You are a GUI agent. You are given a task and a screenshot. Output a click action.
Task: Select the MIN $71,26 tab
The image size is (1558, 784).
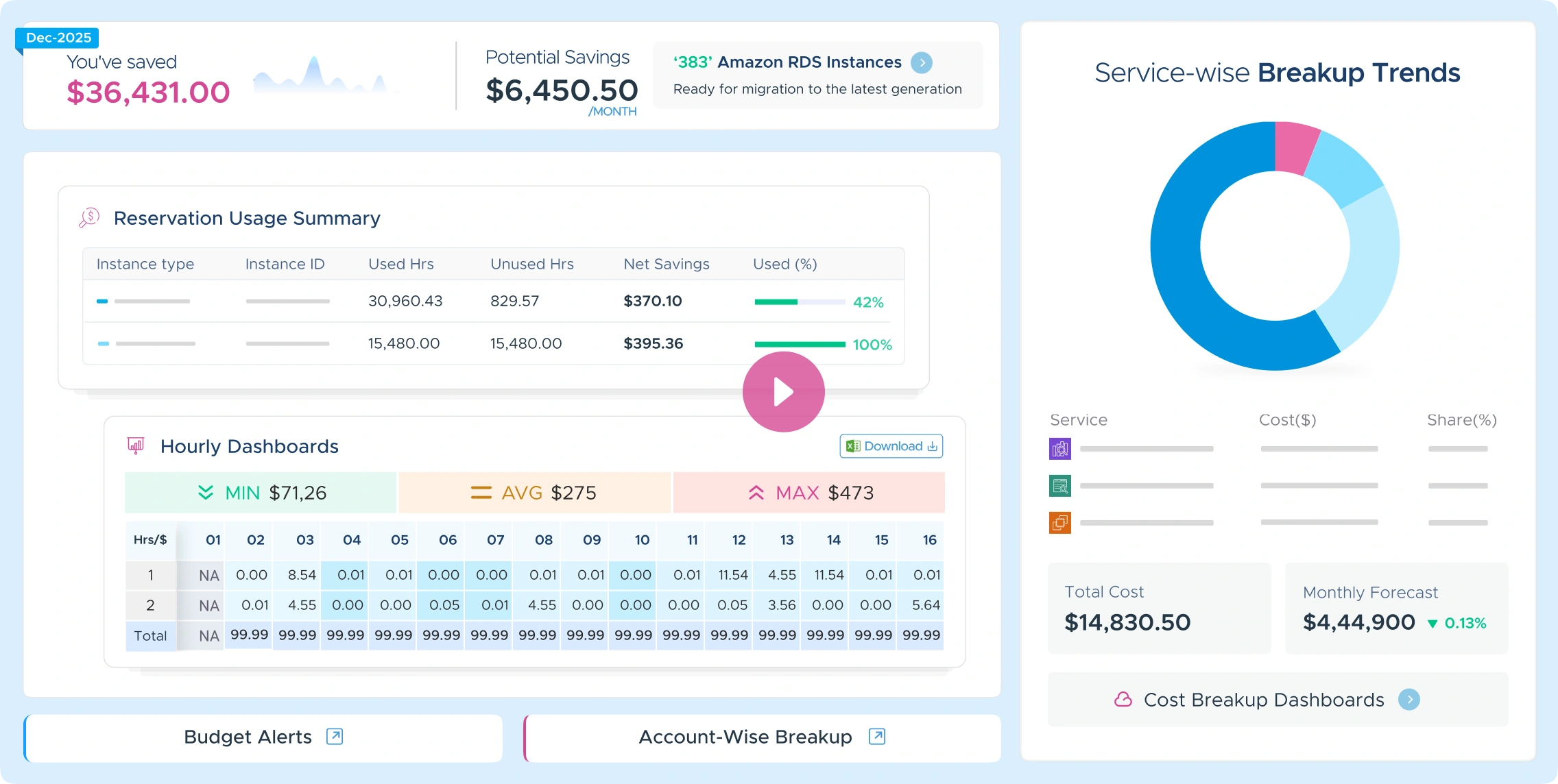[261, 493]
